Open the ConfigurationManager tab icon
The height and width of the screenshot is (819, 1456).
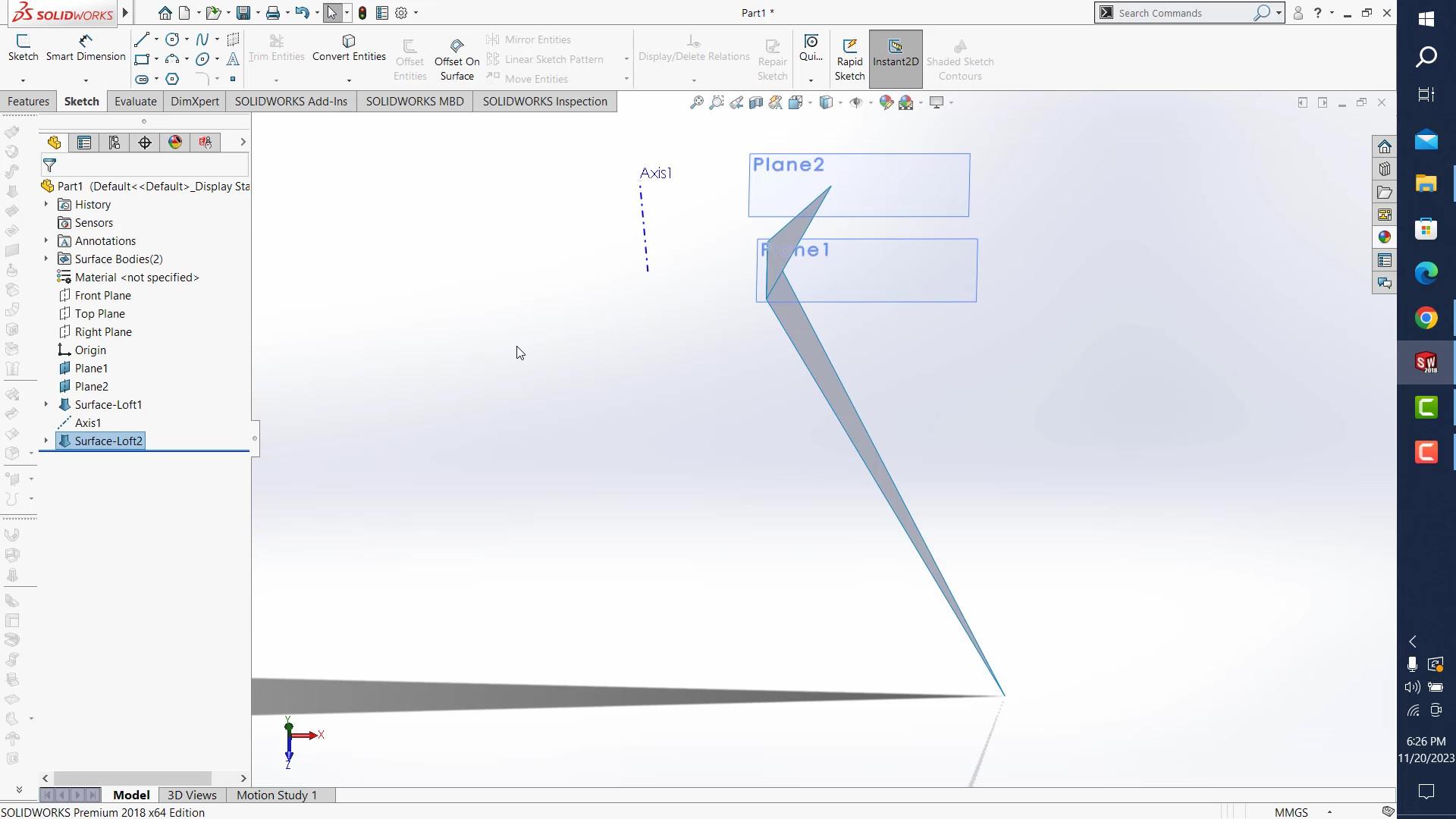[115, 143]
